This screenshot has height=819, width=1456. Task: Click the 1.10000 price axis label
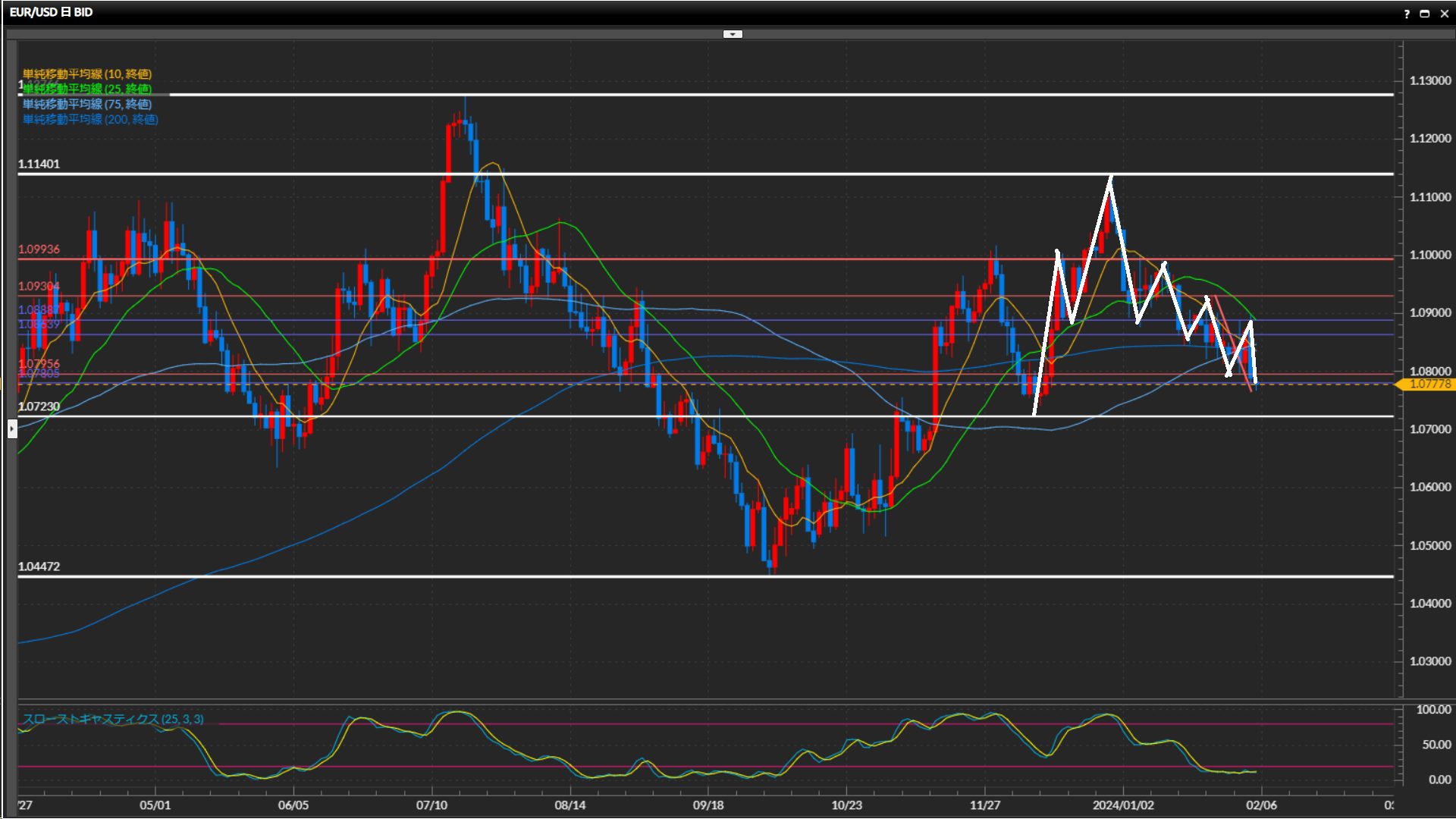click(1429, 255)
